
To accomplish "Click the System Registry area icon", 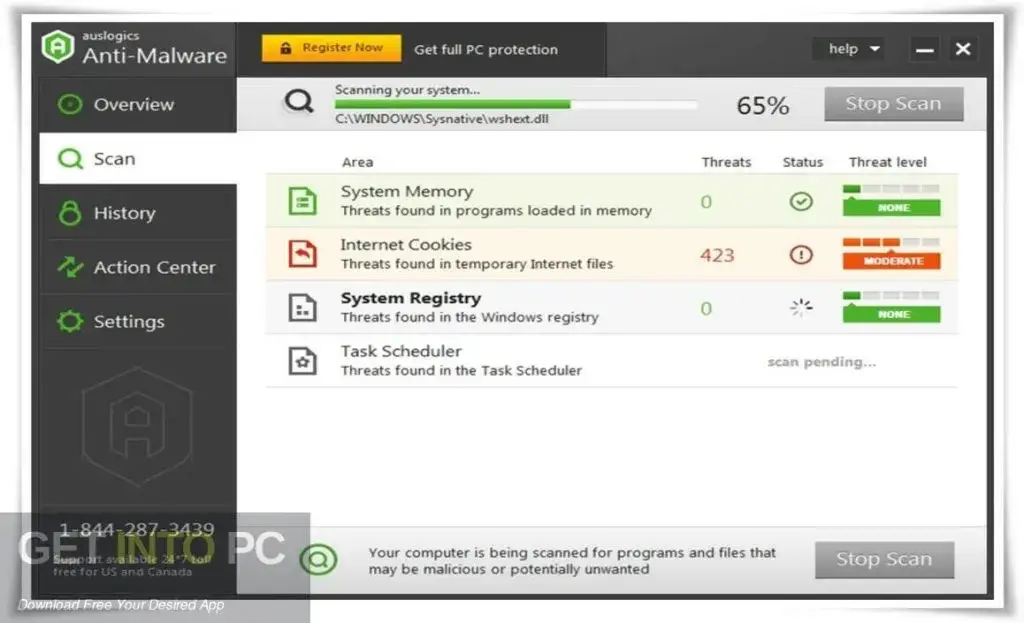I will [x=303, y=308].
